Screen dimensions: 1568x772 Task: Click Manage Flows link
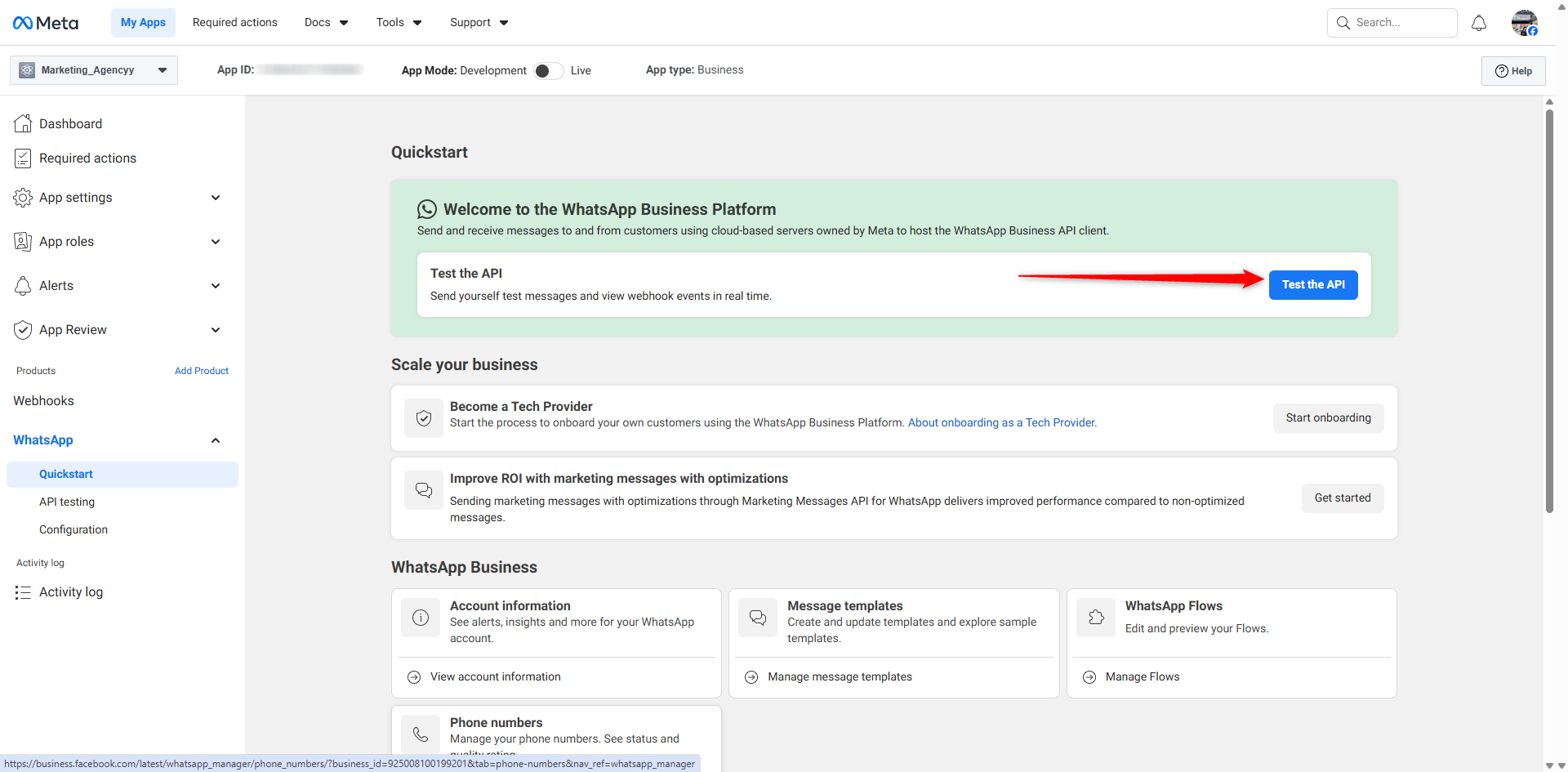coord(1143,677)
